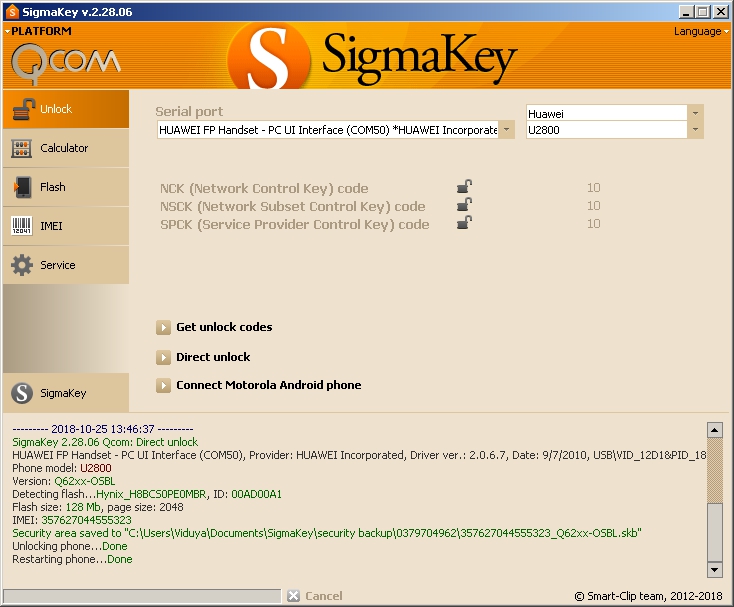734x607 pixels.
Task: Click the SPCK (Service Provider Control Key) code label
Action: pyautogui.click(x=294, y=225)
